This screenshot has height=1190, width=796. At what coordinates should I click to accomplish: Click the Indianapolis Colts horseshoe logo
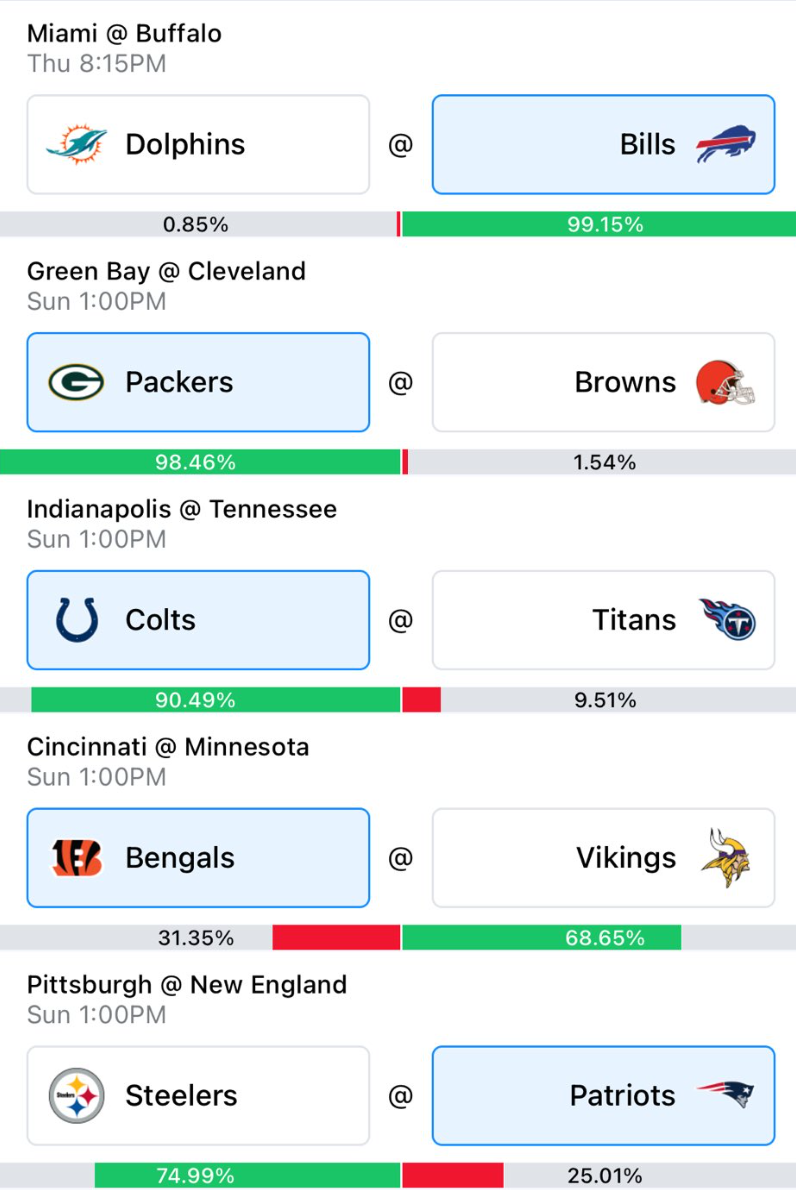[77, 620]
